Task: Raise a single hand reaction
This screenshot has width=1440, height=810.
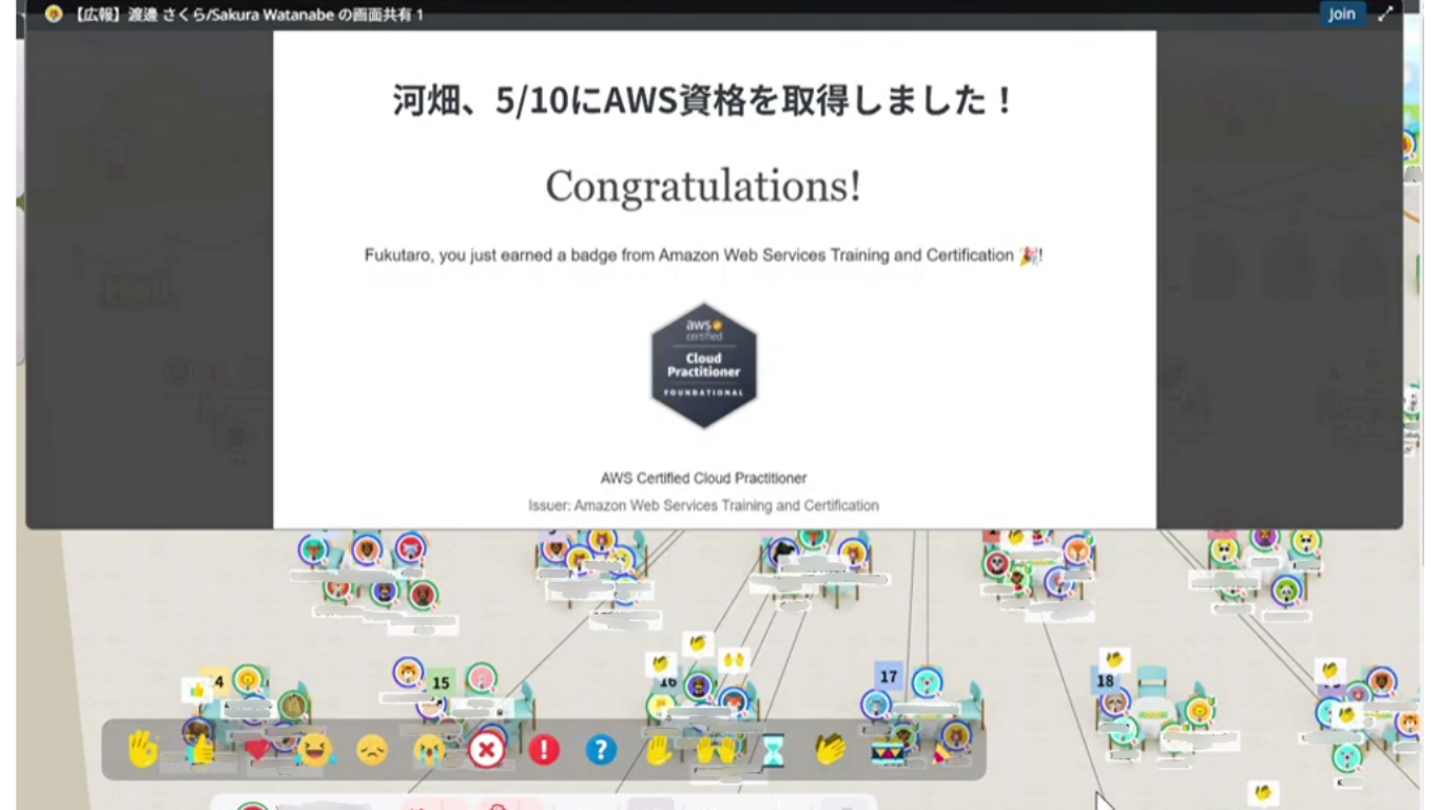Action: 658,749
